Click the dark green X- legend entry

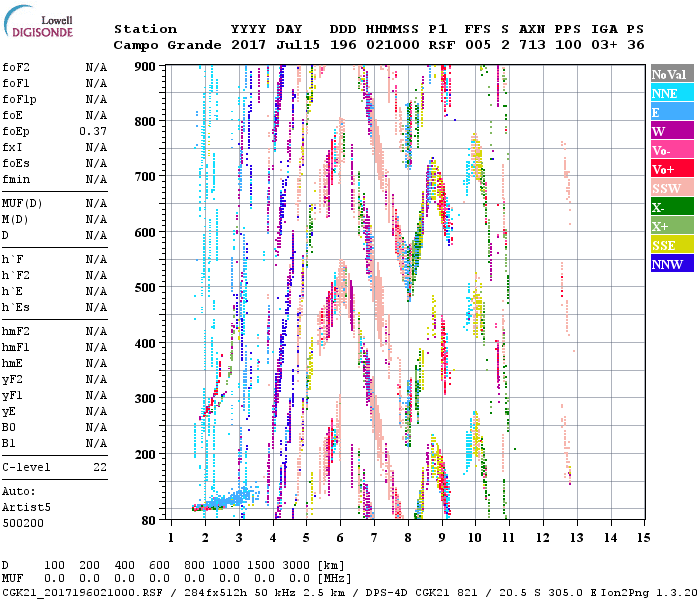click(670, 207)
